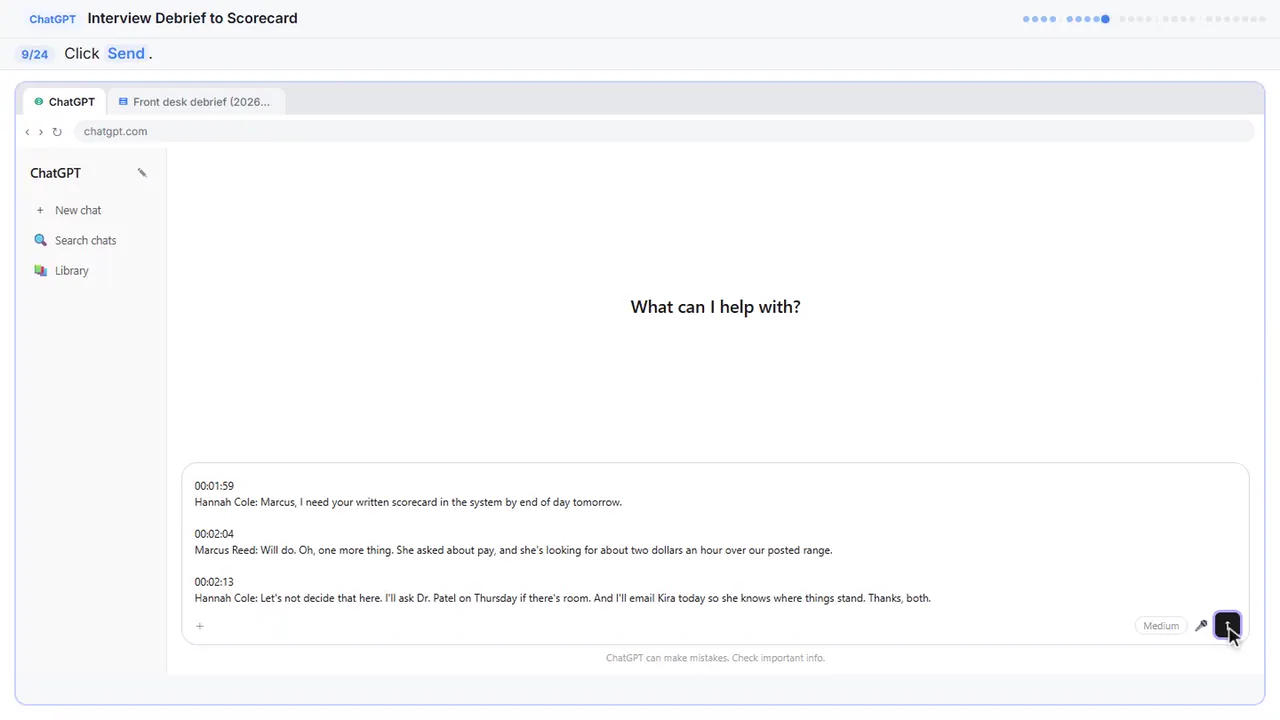Switch to Front desk debrief tab
1280x720 pixels.
point(194,102)
